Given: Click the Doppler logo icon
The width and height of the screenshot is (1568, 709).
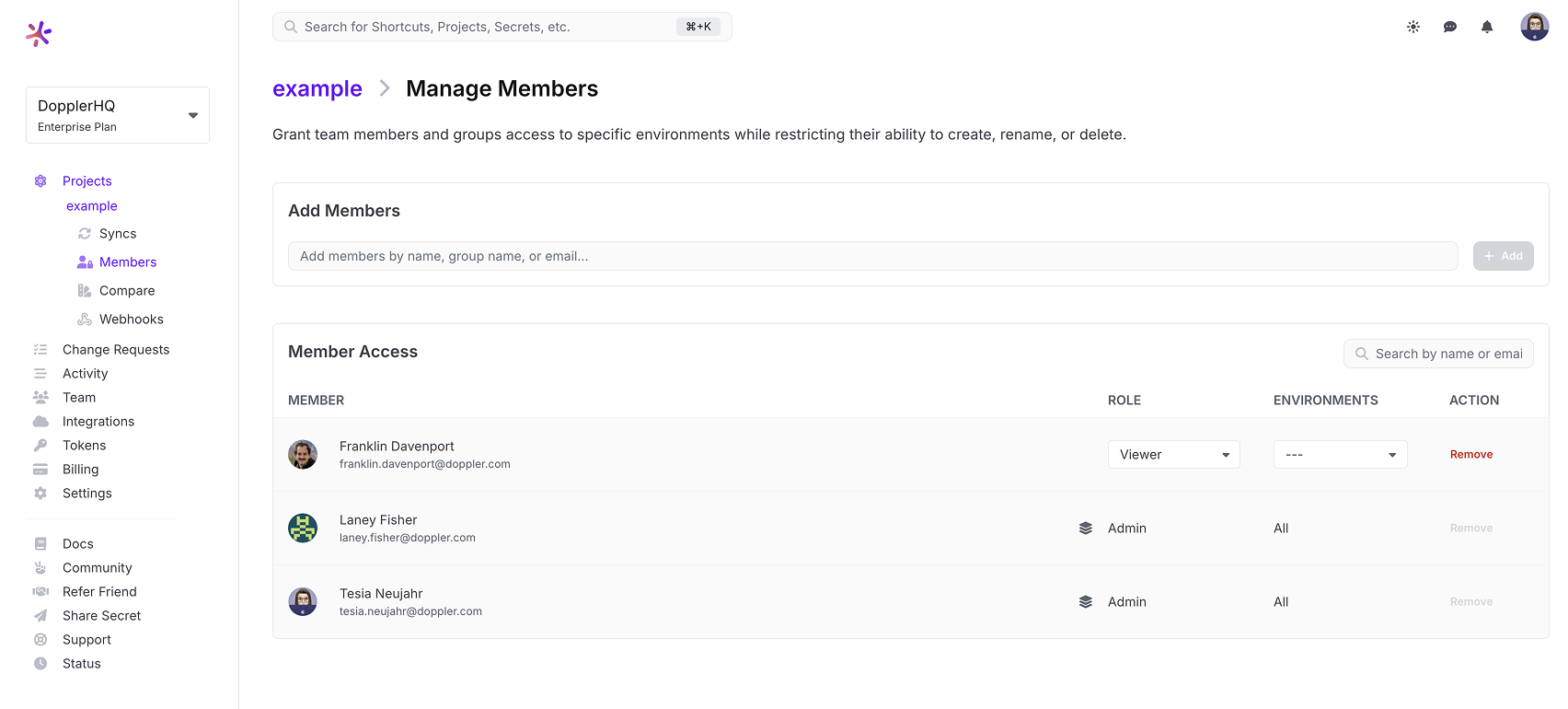Looking at the screenshot, I should [x=39, y=34].
